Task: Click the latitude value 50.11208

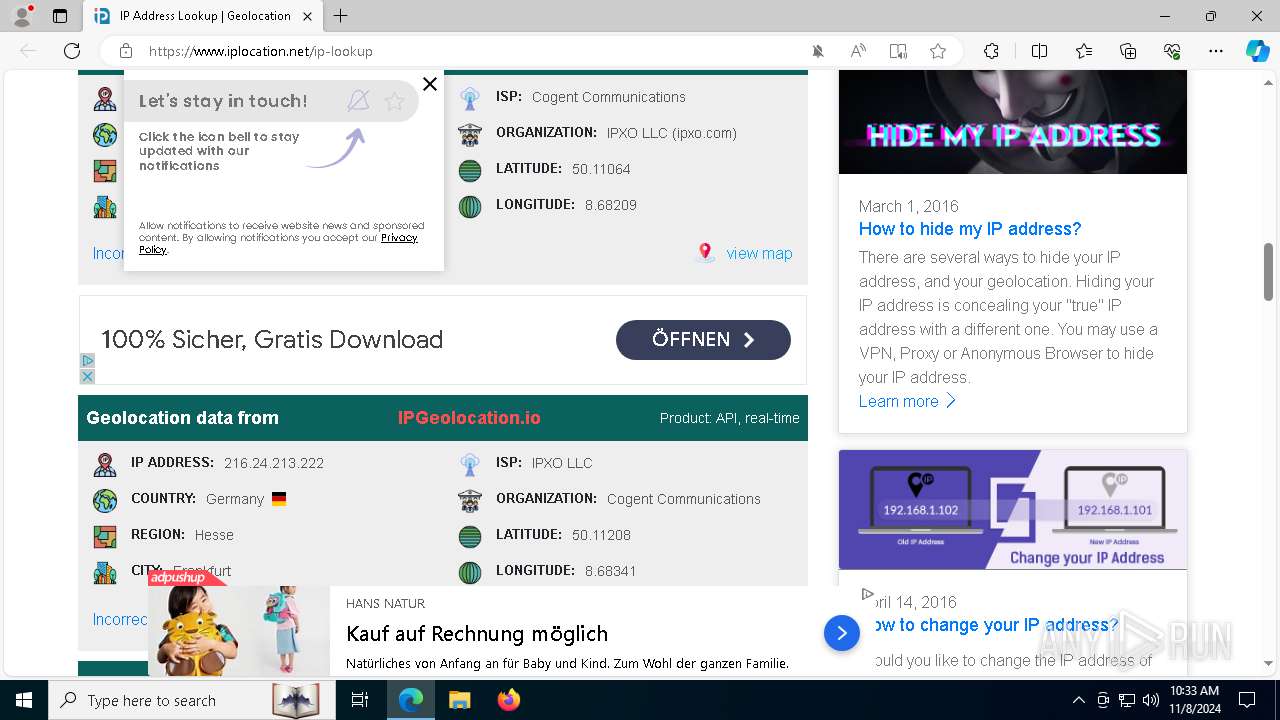Action: (x=601, y=535)
